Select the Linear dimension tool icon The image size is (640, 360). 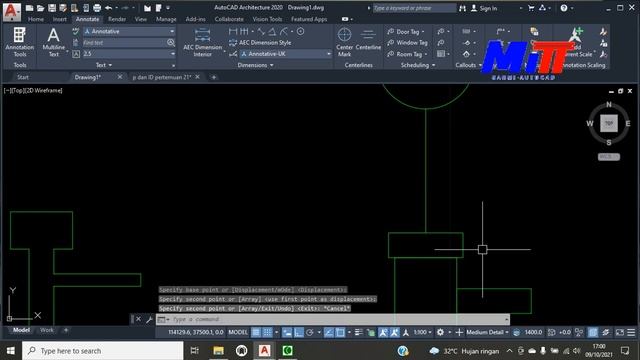click(x=233, y=31)
